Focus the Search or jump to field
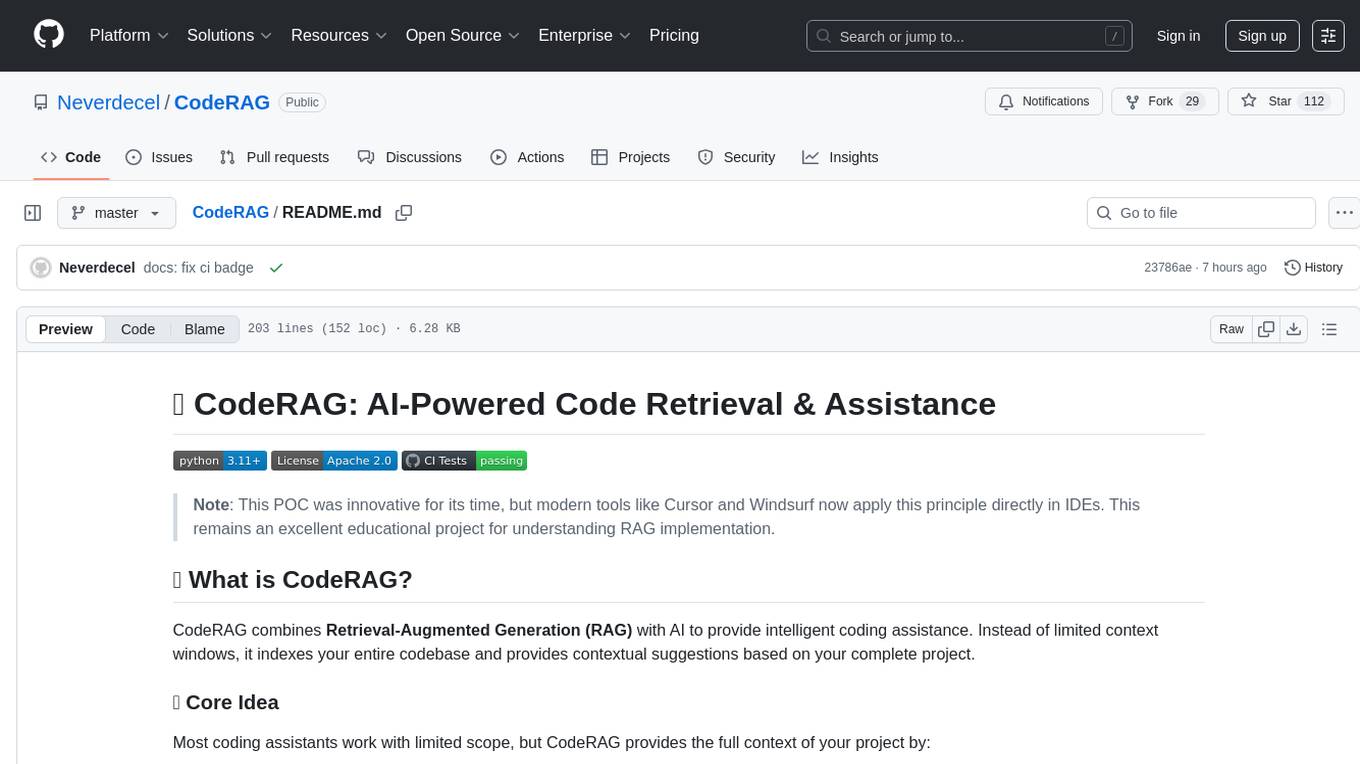This screenshot has height=764, width=1360. (x=969, y=36)
